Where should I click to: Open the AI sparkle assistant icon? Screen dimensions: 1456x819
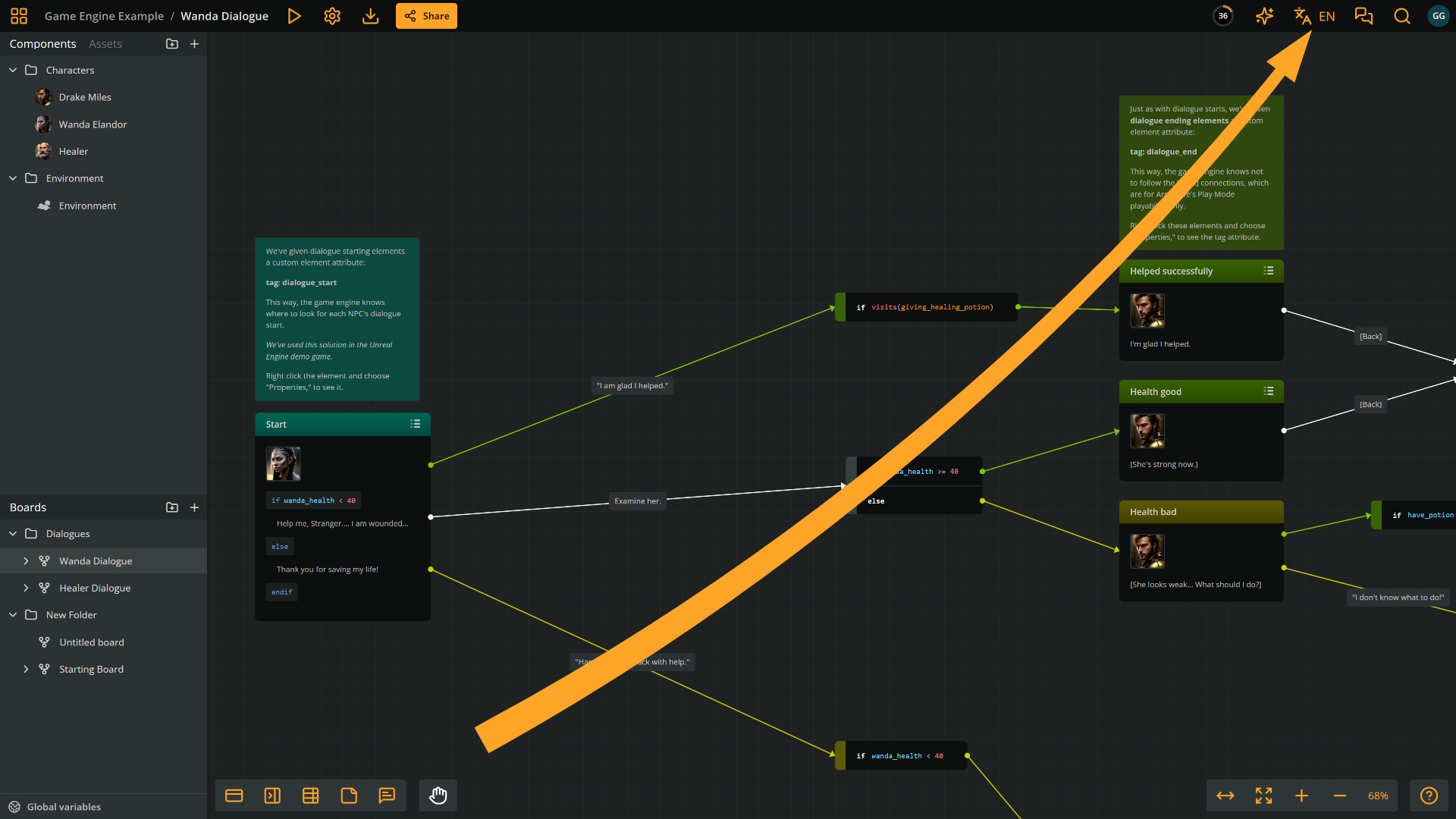(x=1264, y=16)
